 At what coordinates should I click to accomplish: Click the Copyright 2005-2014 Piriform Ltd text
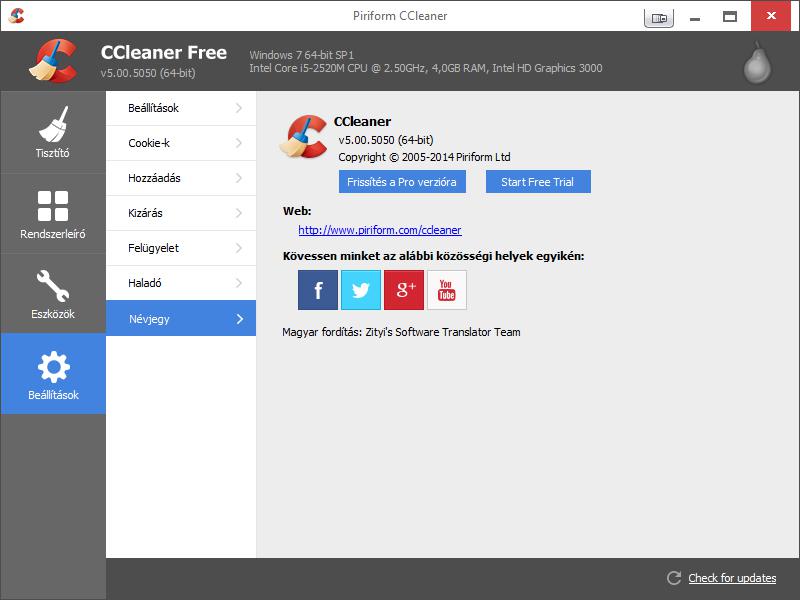tap(424, 157)
